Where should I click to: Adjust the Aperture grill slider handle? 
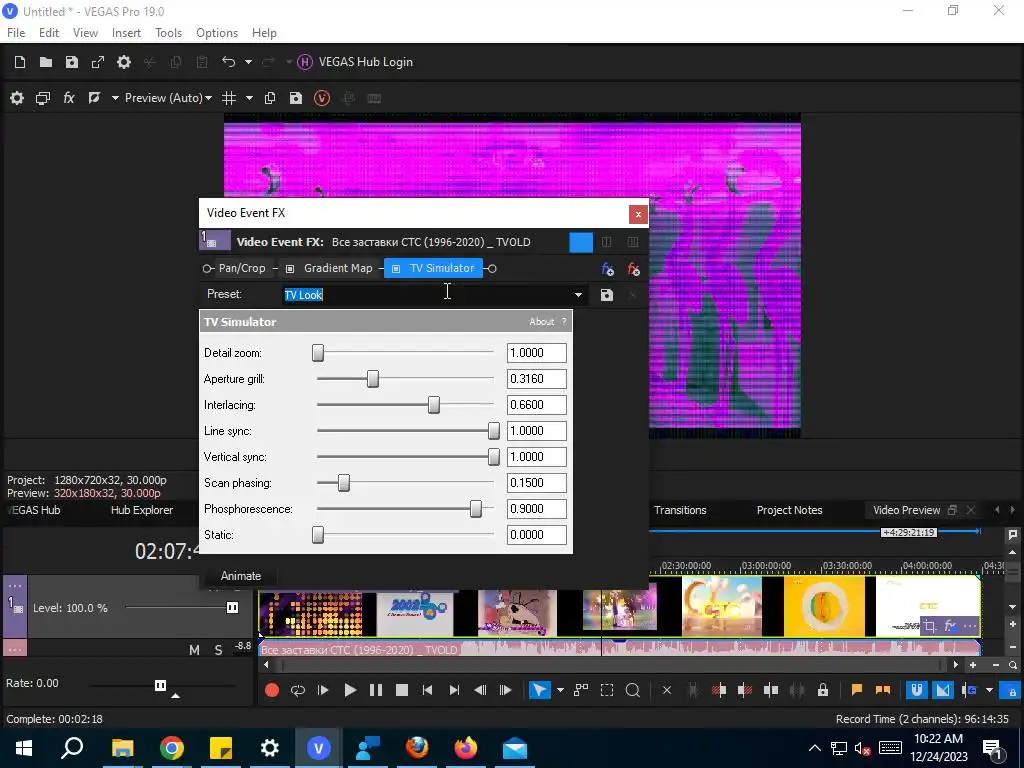pyautogui.click(x=373, y=379)
